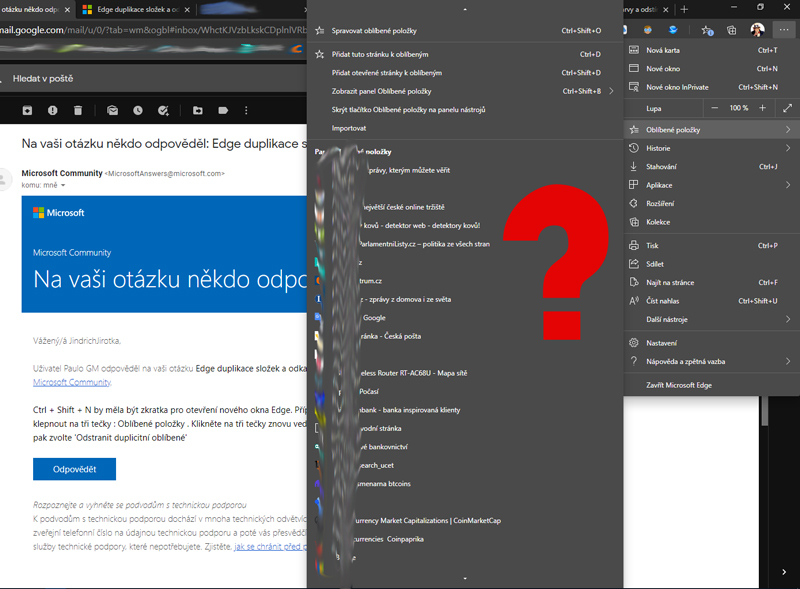Select Nové okno InPrivate menu entry
Viewport: 800px width, 589px height.
click(712, 87)
